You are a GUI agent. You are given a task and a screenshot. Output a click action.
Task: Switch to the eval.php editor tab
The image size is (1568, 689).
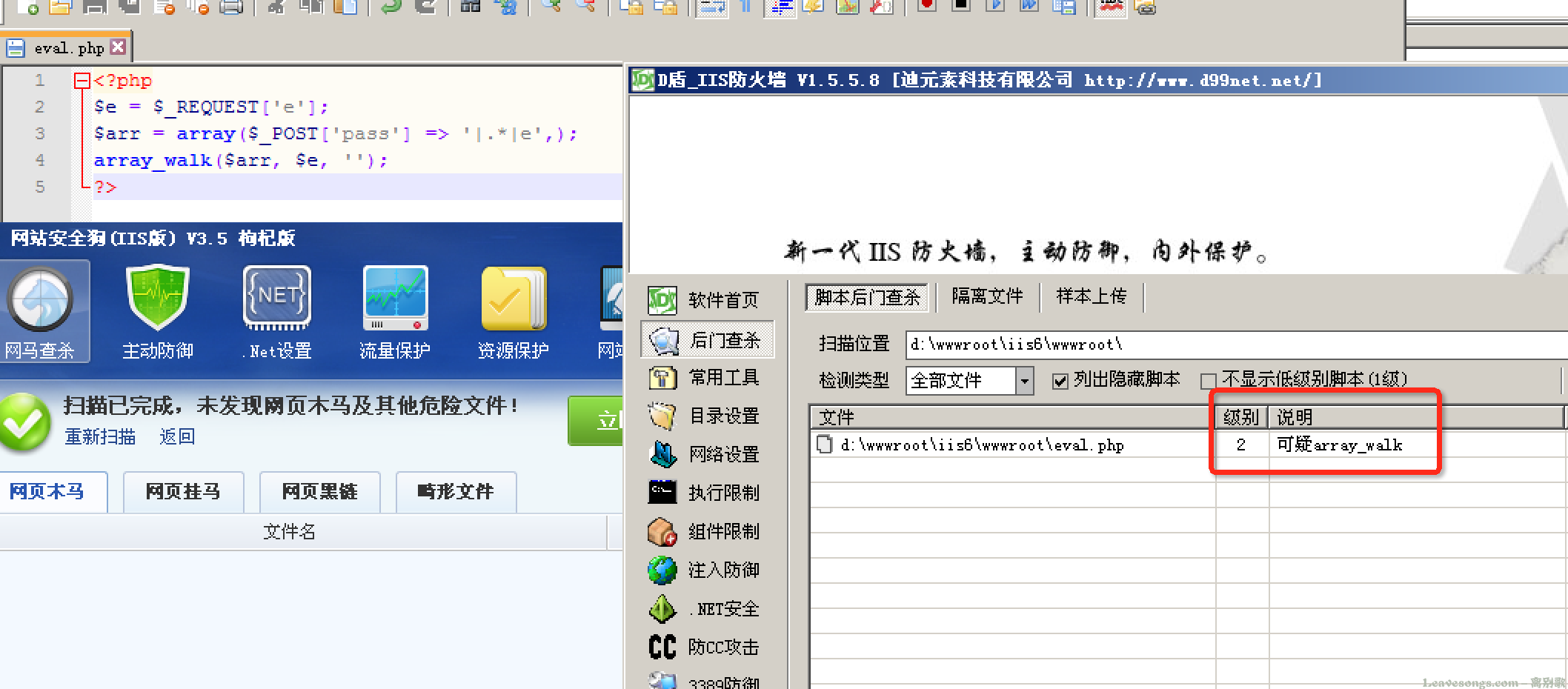pyautogui.click(x=68, y=48)
